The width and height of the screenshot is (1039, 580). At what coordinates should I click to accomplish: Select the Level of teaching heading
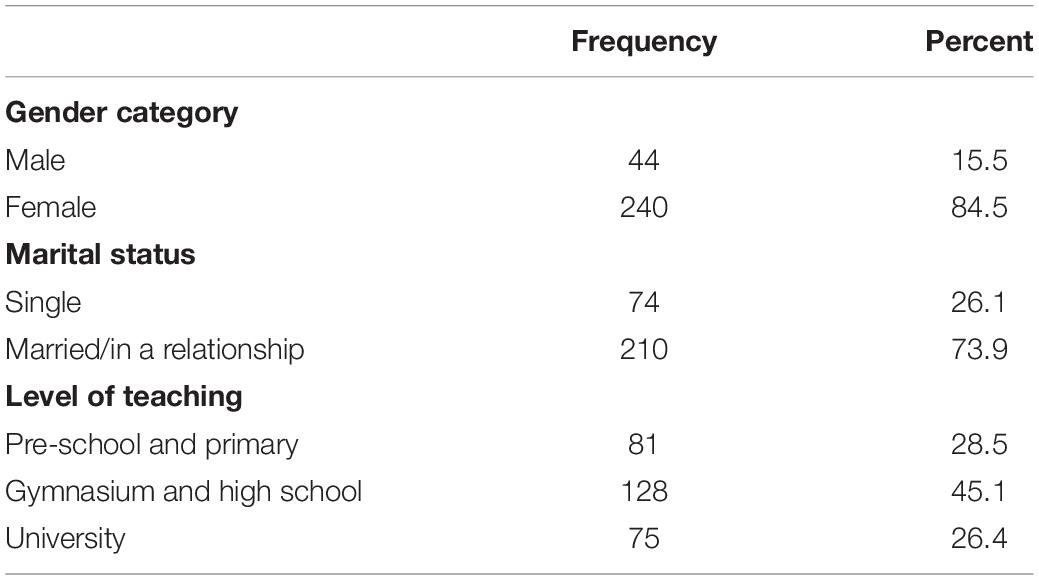click(x=123, y=397)
